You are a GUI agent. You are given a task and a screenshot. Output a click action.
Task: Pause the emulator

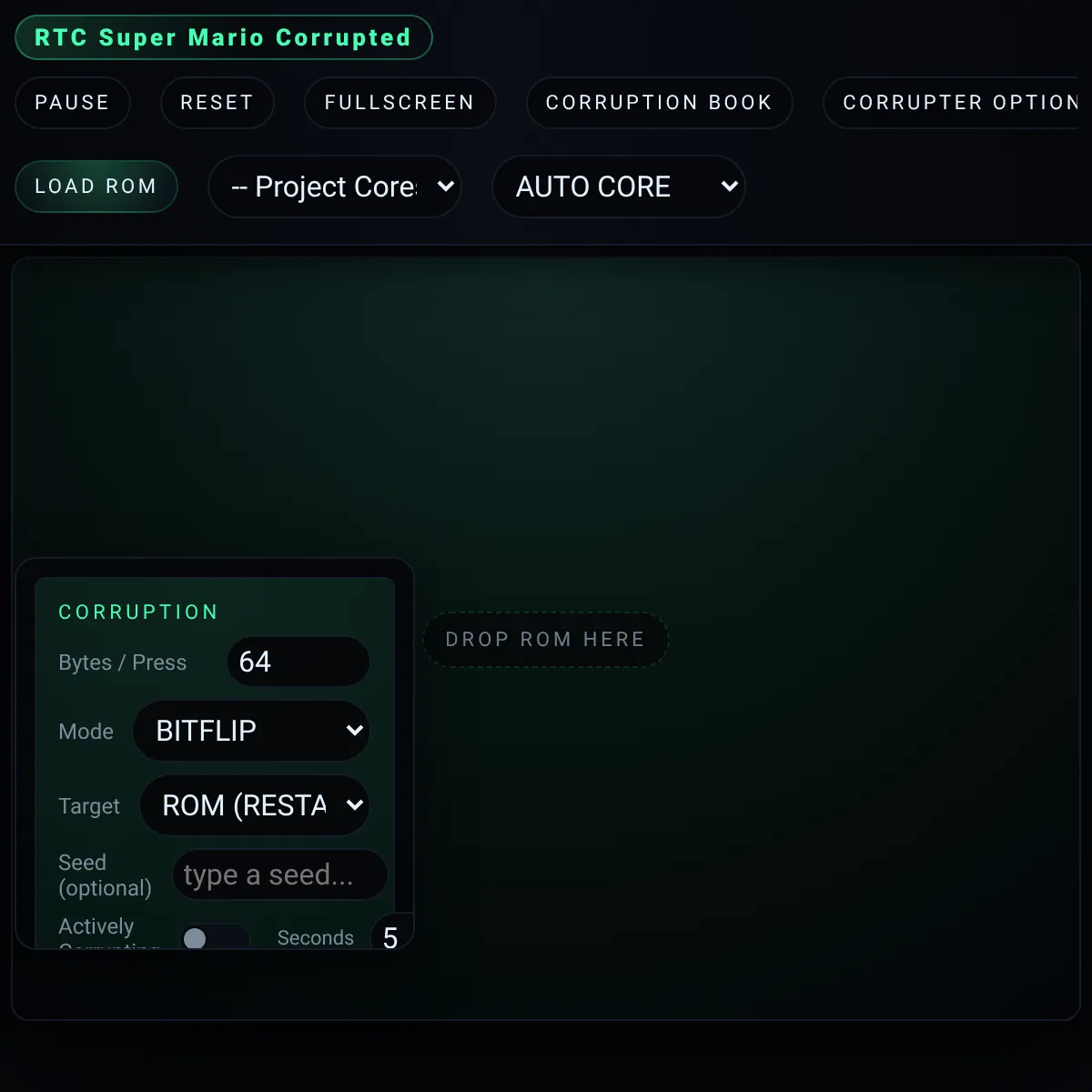(x=73, y=103)
